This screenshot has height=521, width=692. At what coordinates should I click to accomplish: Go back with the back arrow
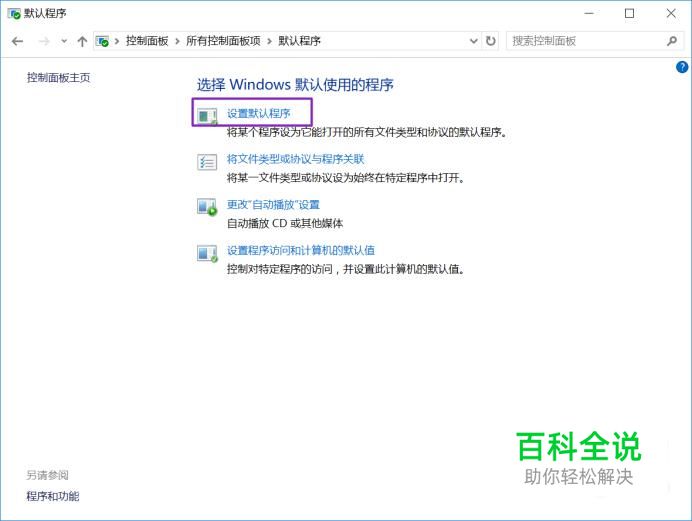pyautogui.click(x=17, y=41)
